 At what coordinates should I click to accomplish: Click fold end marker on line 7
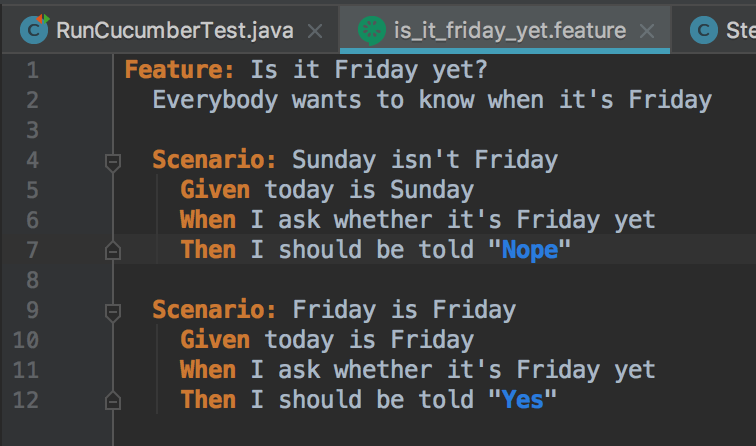tap(113, 250)
